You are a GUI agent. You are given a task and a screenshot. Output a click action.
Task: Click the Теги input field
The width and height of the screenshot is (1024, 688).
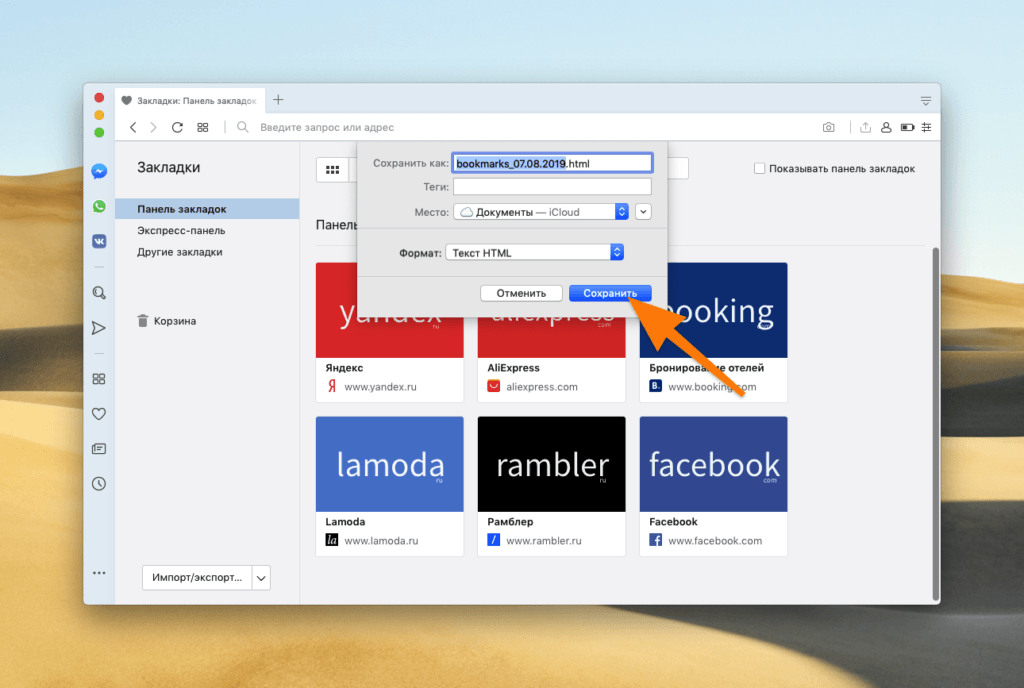pos(552,187)
